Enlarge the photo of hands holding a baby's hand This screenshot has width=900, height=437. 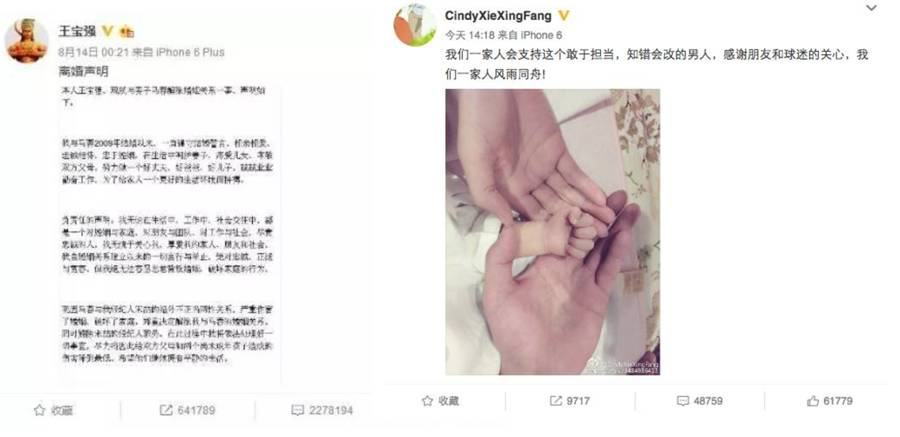[553, 232]
